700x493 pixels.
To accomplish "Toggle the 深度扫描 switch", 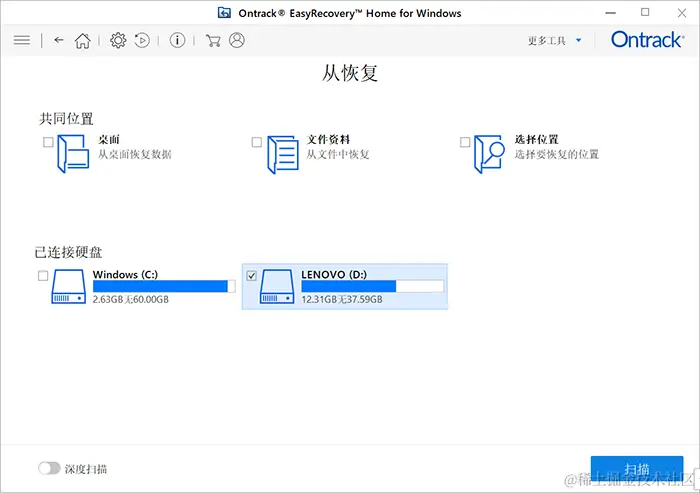I will click(x=49, y=468).
